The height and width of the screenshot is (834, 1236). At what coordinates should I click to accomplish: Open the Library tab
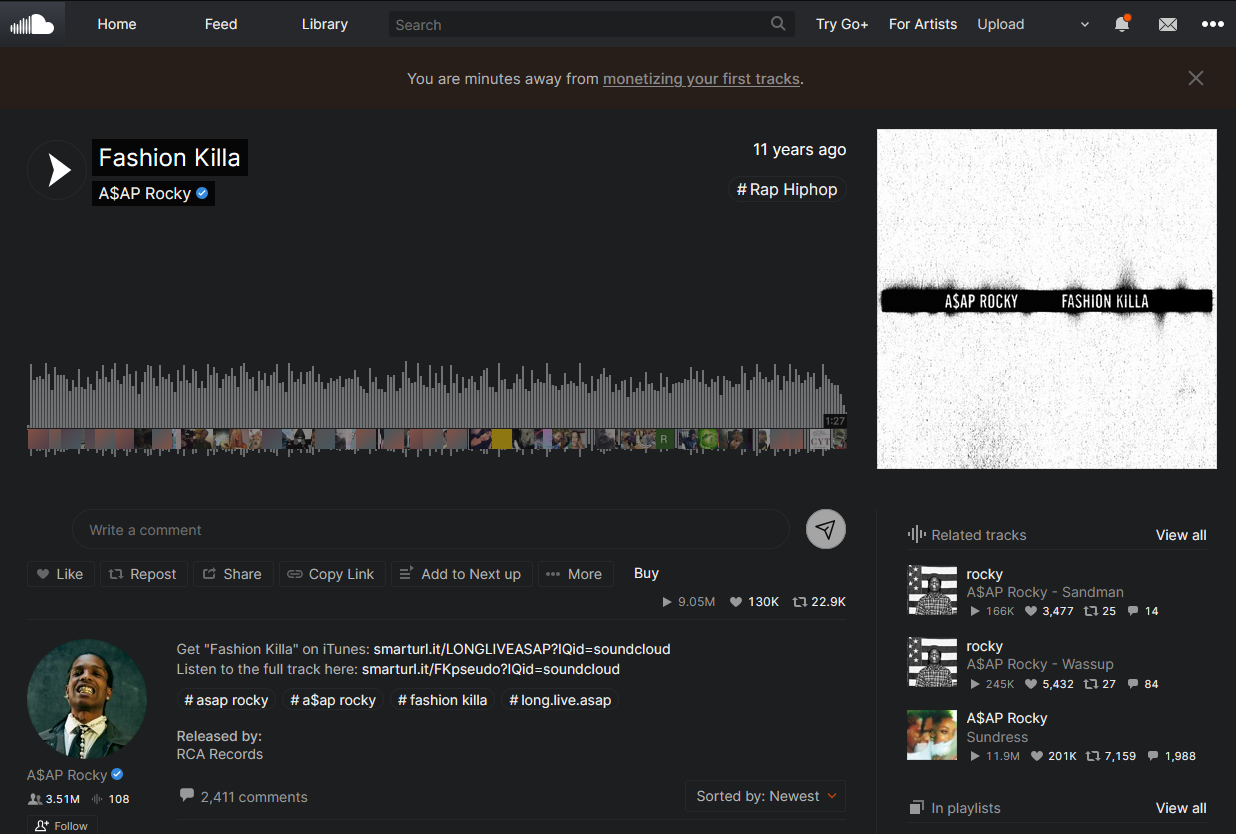[x=325, y=24]
